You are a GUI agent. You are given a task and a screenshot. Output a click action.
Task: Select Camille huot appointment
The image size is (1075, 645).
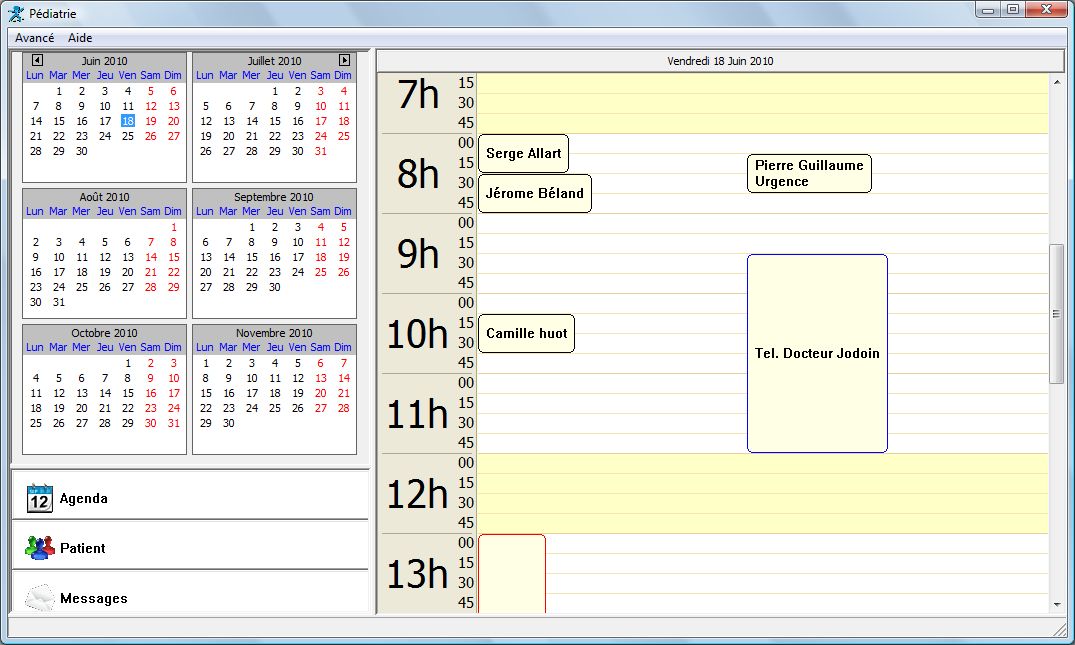(526, 334)
